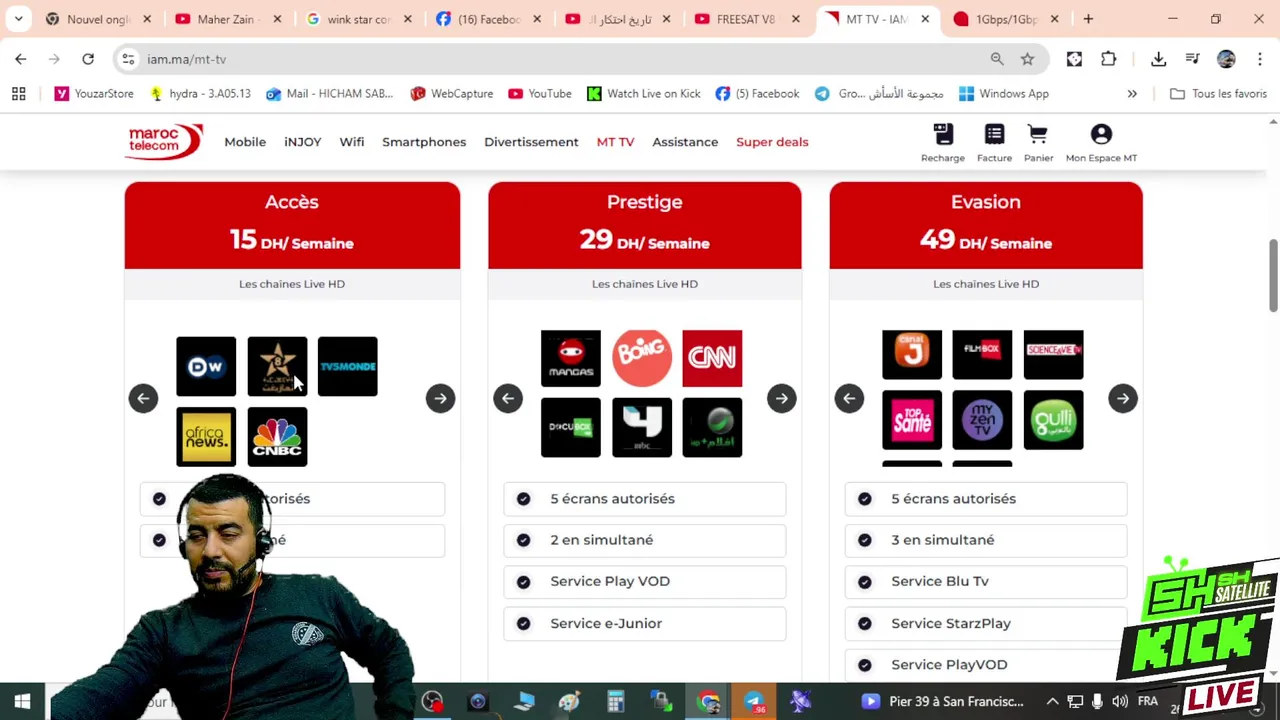Open the Mobile menu
Screen dimensions: 1280x720
pos(245,142)
